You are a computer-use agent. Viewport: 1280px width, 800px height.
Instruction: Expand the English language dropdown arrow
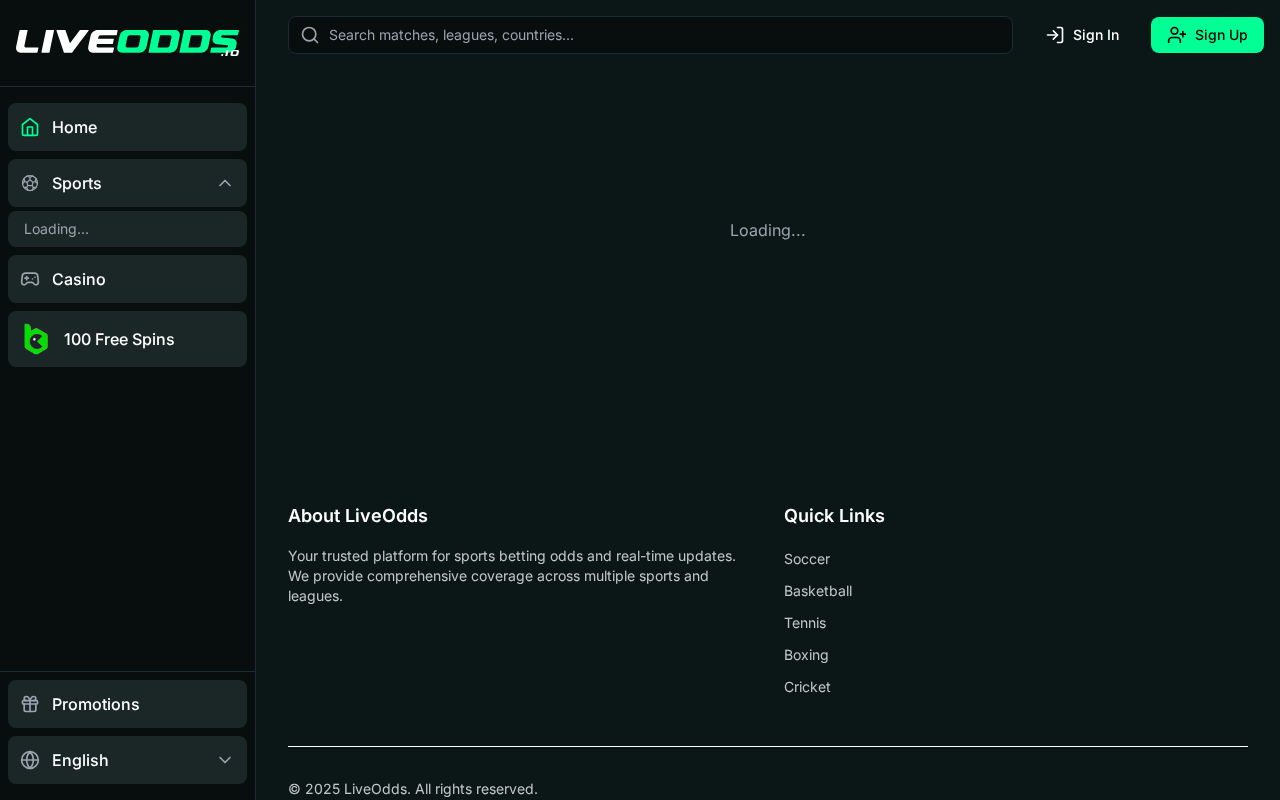(225, 760)
